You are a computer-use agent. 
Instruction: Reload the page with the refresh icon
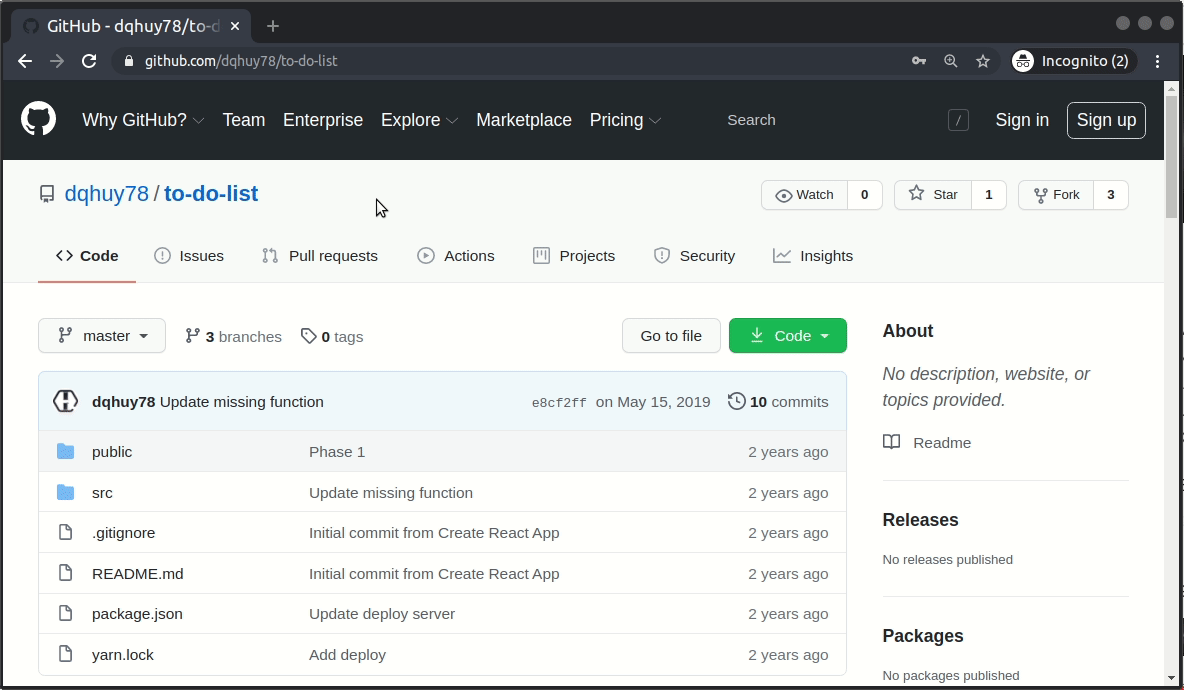pos(89,61)
